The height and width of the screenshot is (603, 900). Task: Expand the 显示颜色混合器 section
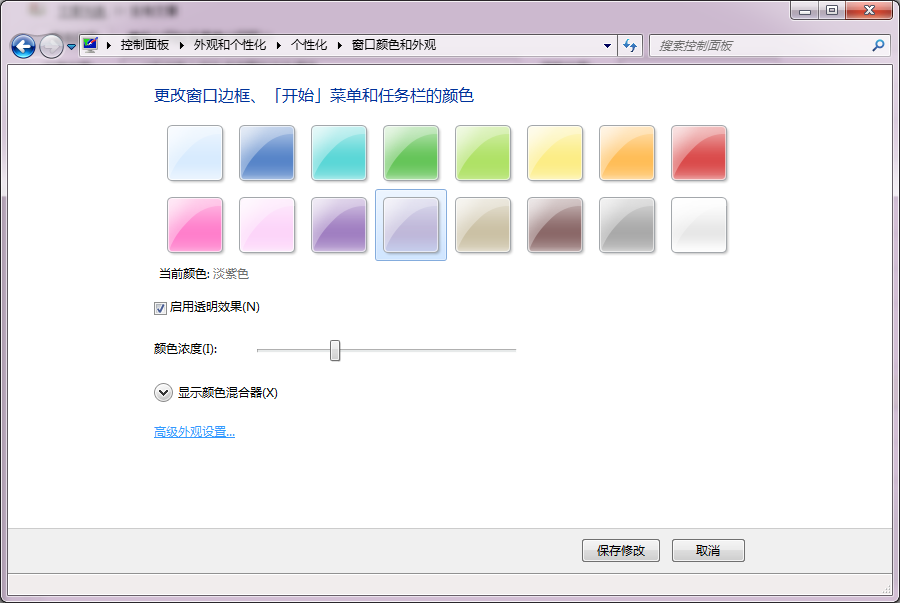pos(163,393)
